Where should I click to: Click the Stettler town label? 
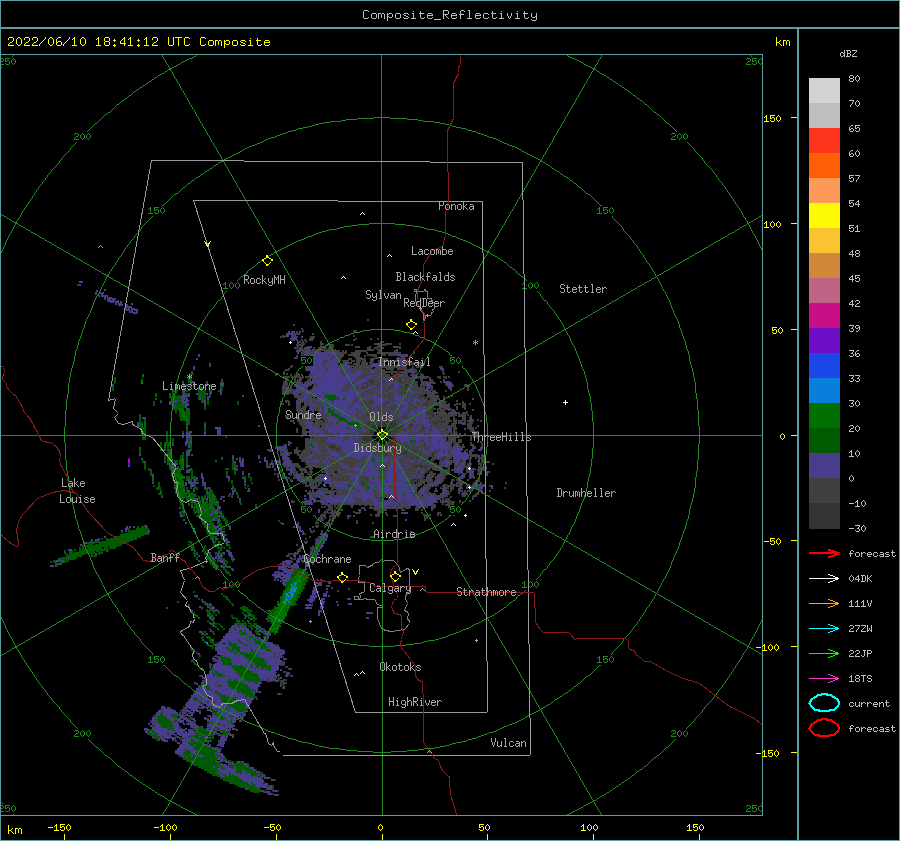pyautogui.click(x=583, y=289)
